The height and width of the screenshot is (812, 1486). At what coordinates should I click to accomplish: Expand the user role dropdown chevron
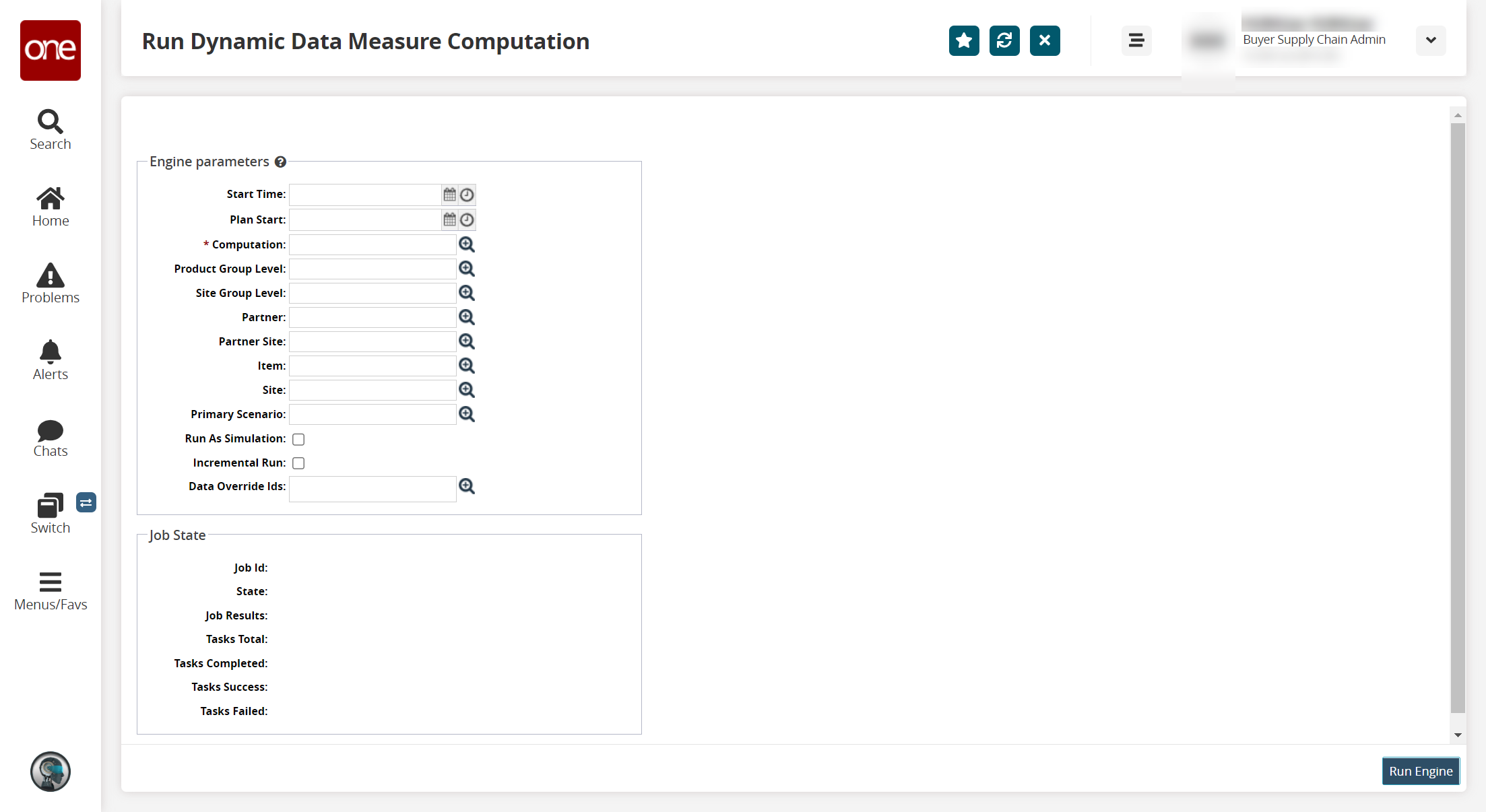pyautogui.click(x=1431, y=40)
